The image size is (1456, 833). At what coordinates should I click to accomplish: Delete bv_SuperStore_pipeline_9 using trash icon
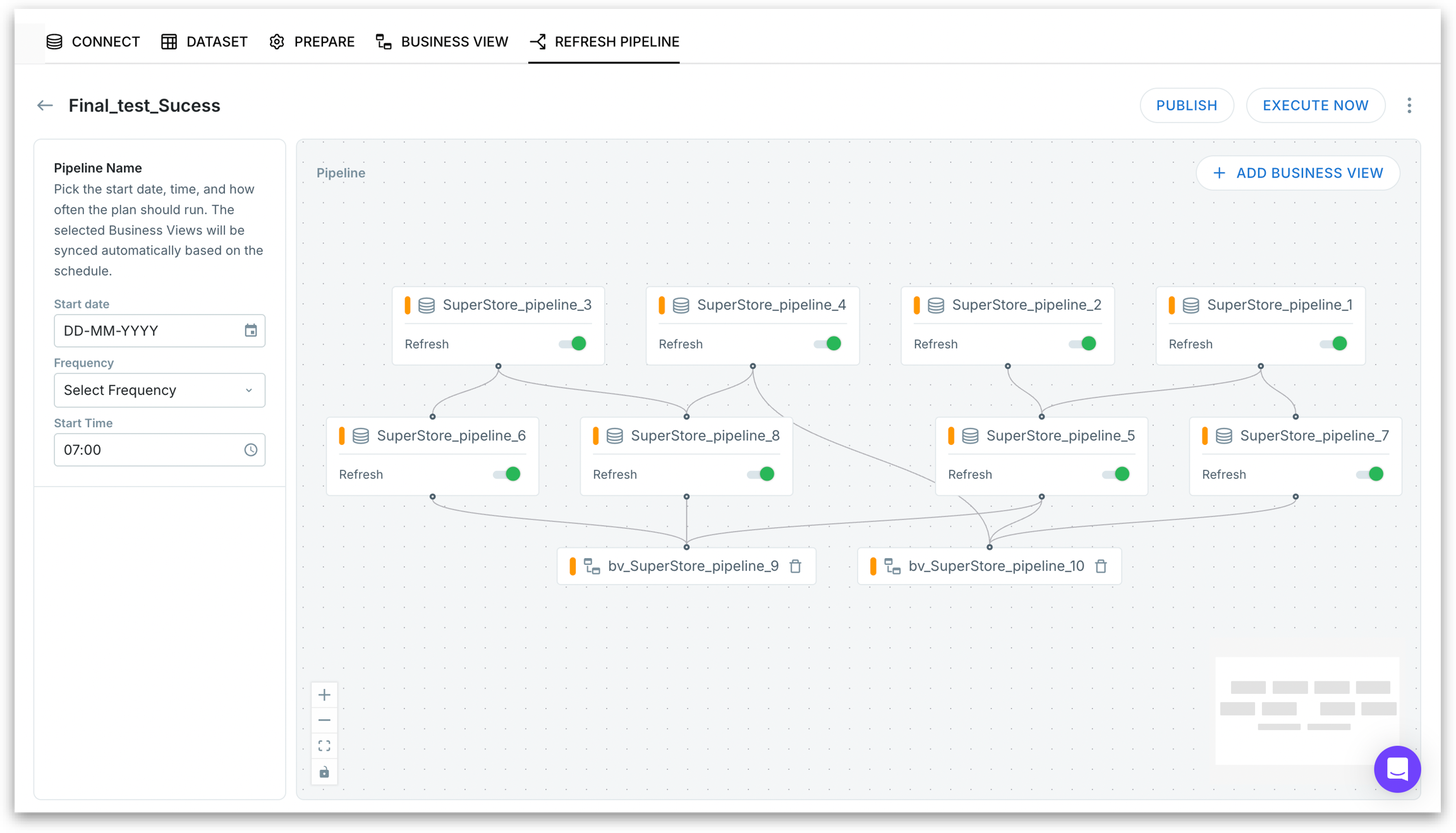tap(796, 566)
